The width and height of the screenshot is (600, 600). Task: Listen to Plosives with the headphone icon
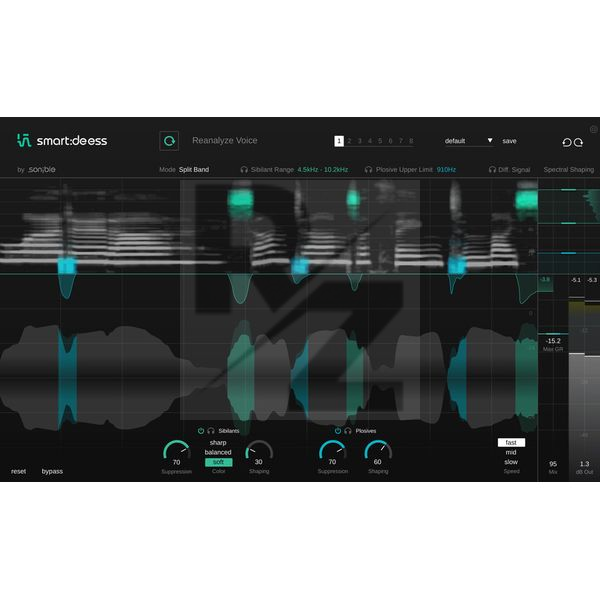tap(348, 431)
